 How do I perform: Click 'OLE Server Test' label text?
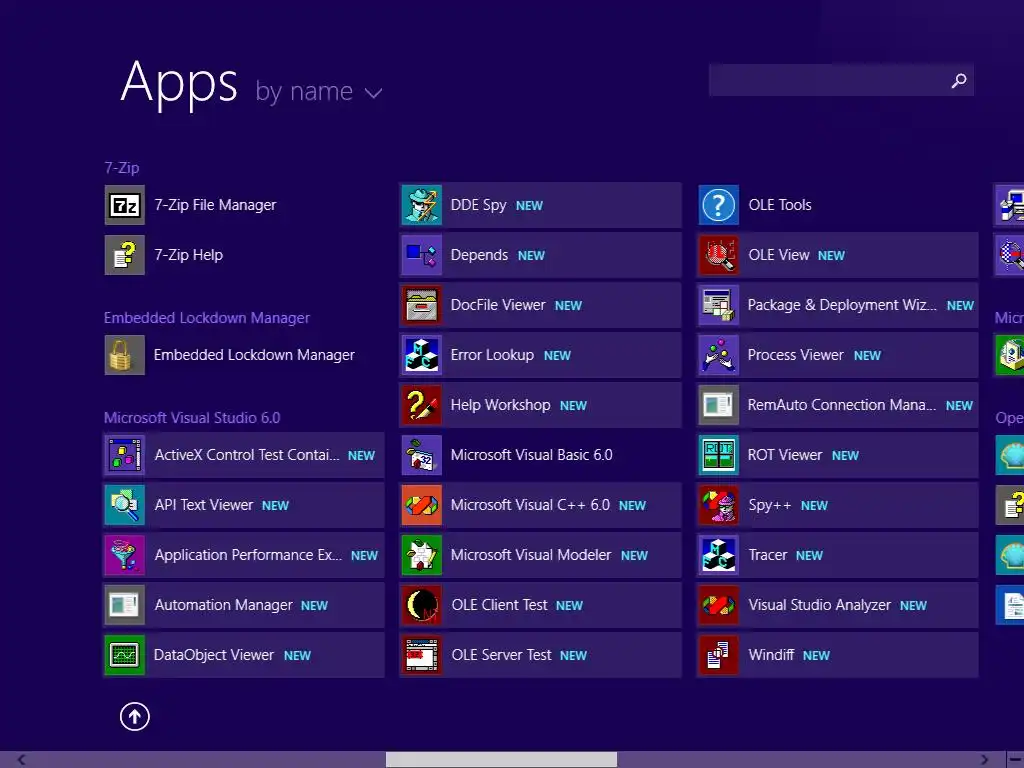502,655
